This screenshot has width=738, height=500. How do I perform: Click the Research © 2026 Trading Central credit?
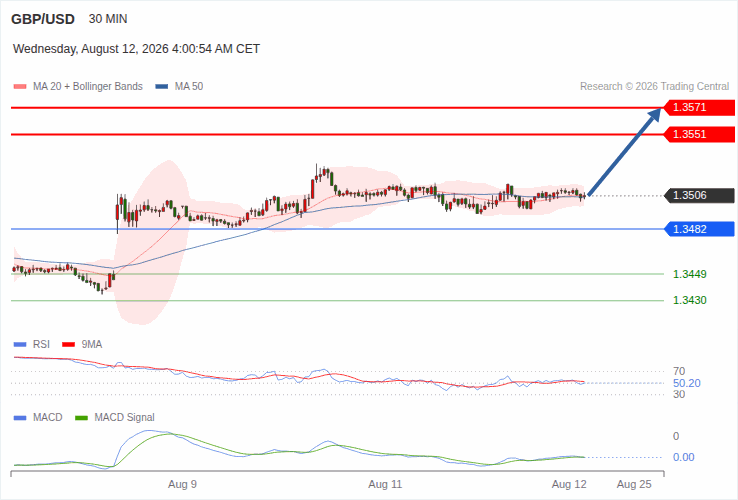[x=654, y=87]
